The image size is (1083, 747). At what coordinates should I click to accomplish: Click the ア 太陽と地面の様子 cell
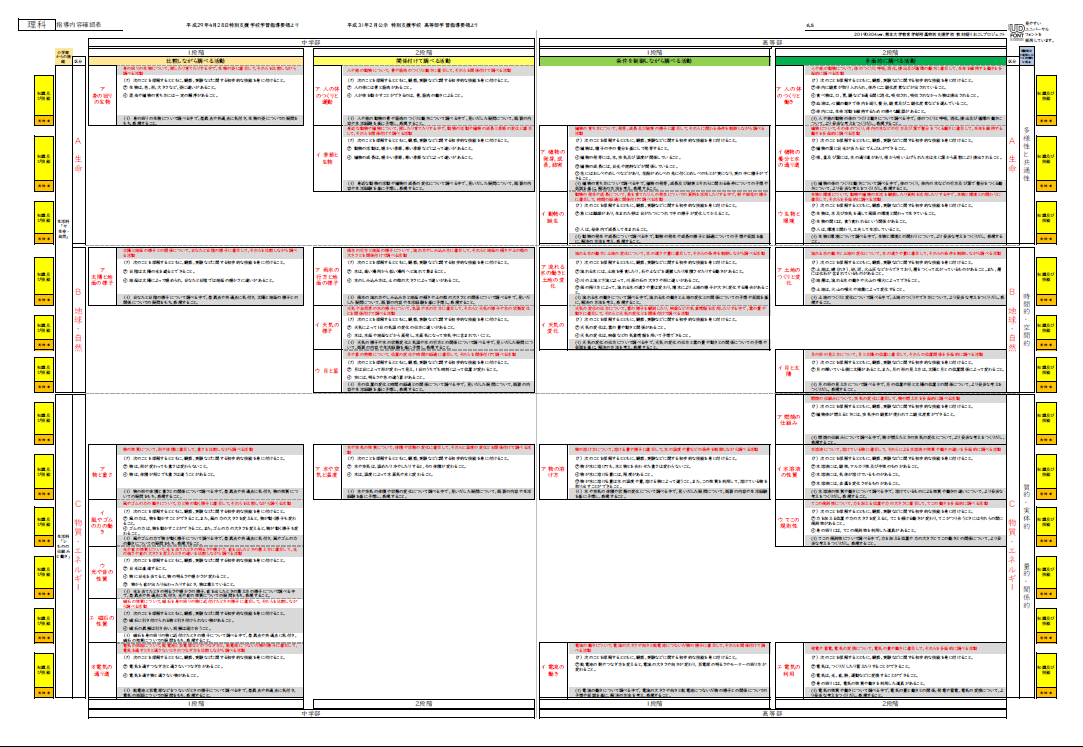[104, 277]
